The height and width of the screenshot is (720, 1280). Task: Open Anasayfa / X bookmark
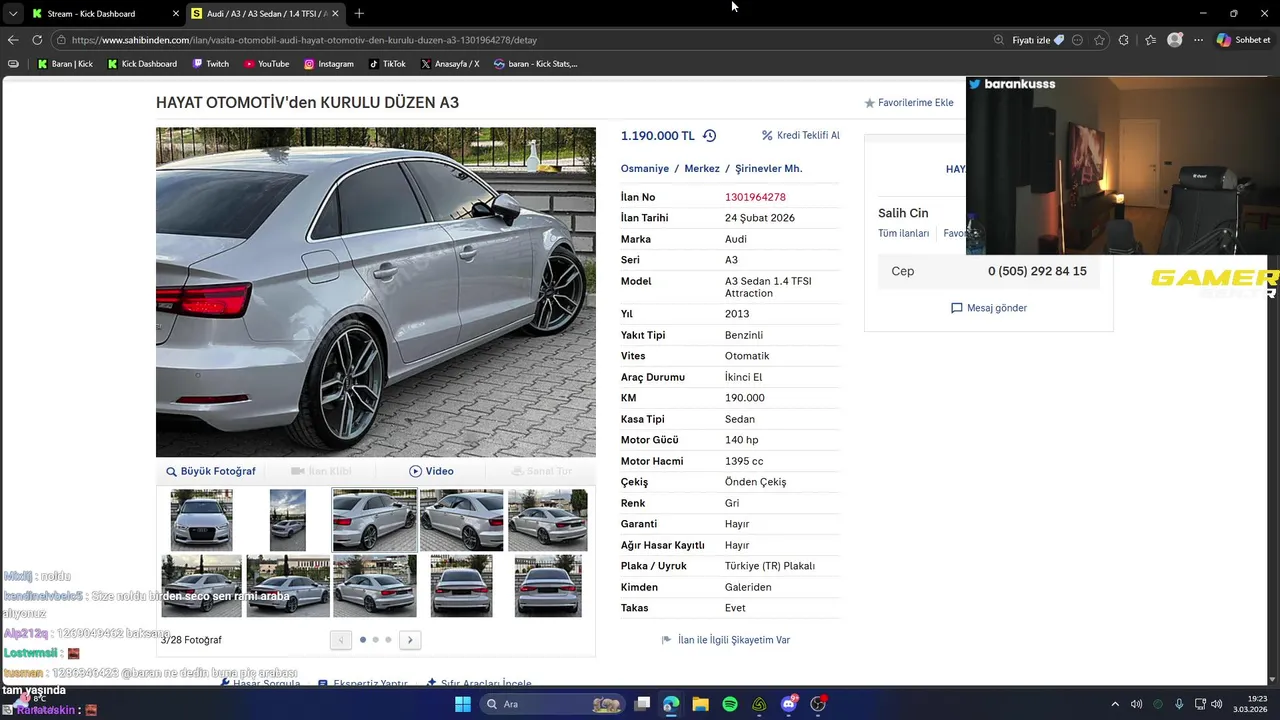pos(450,64)
